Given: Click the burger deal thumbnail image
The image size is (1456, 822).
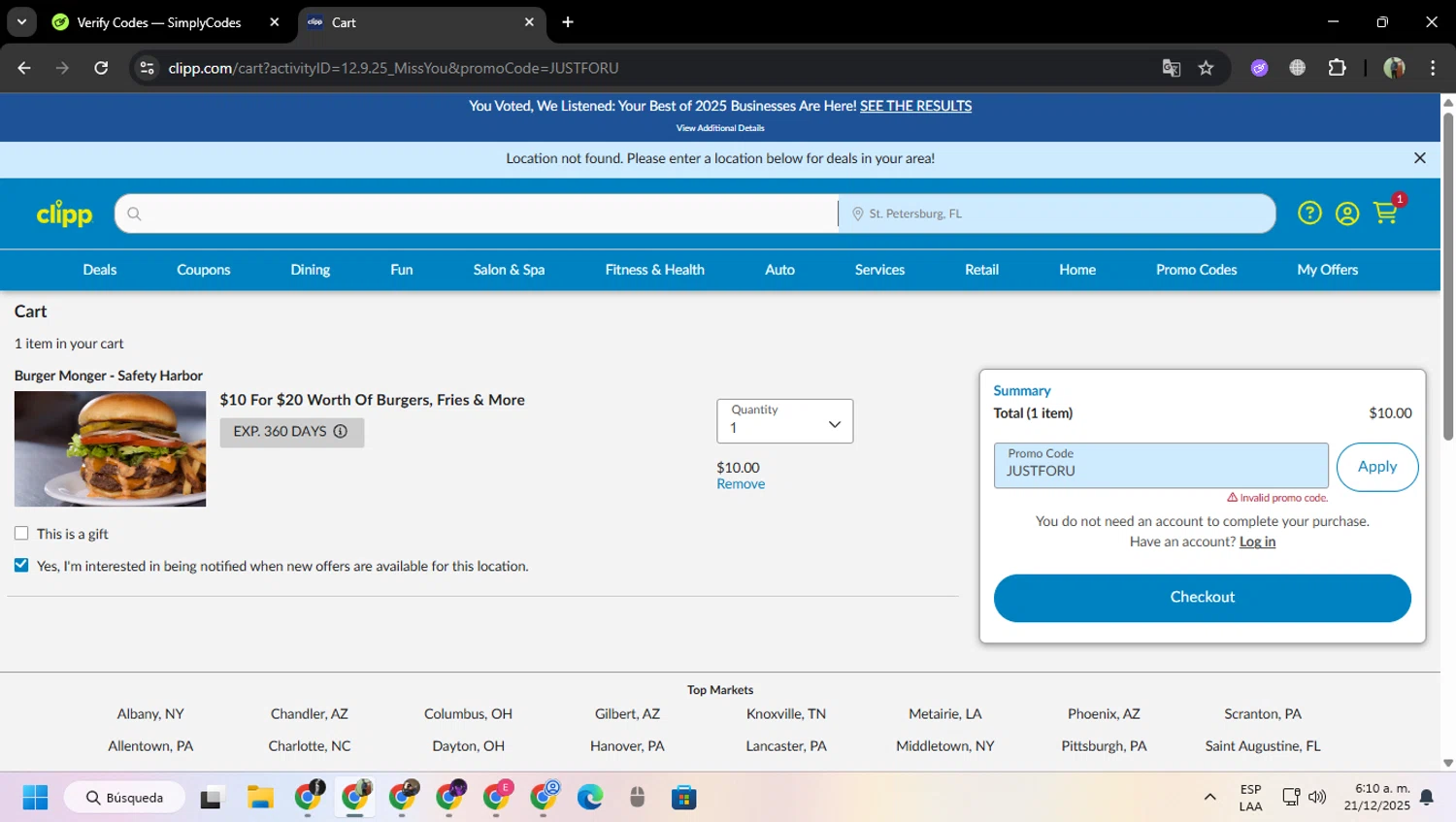Looking at the screenshot, I should 110,448.
